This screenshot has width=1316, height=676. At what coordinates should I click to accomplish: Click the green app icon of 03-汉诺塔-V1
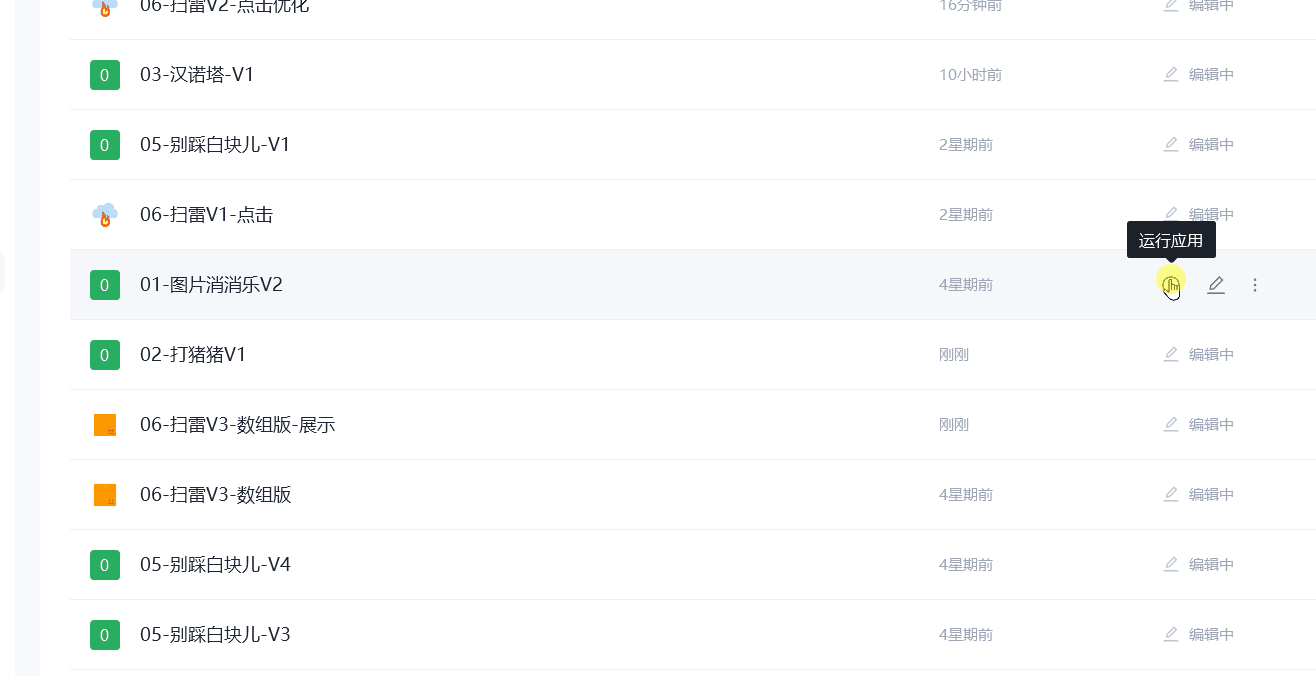pos(105,75)
